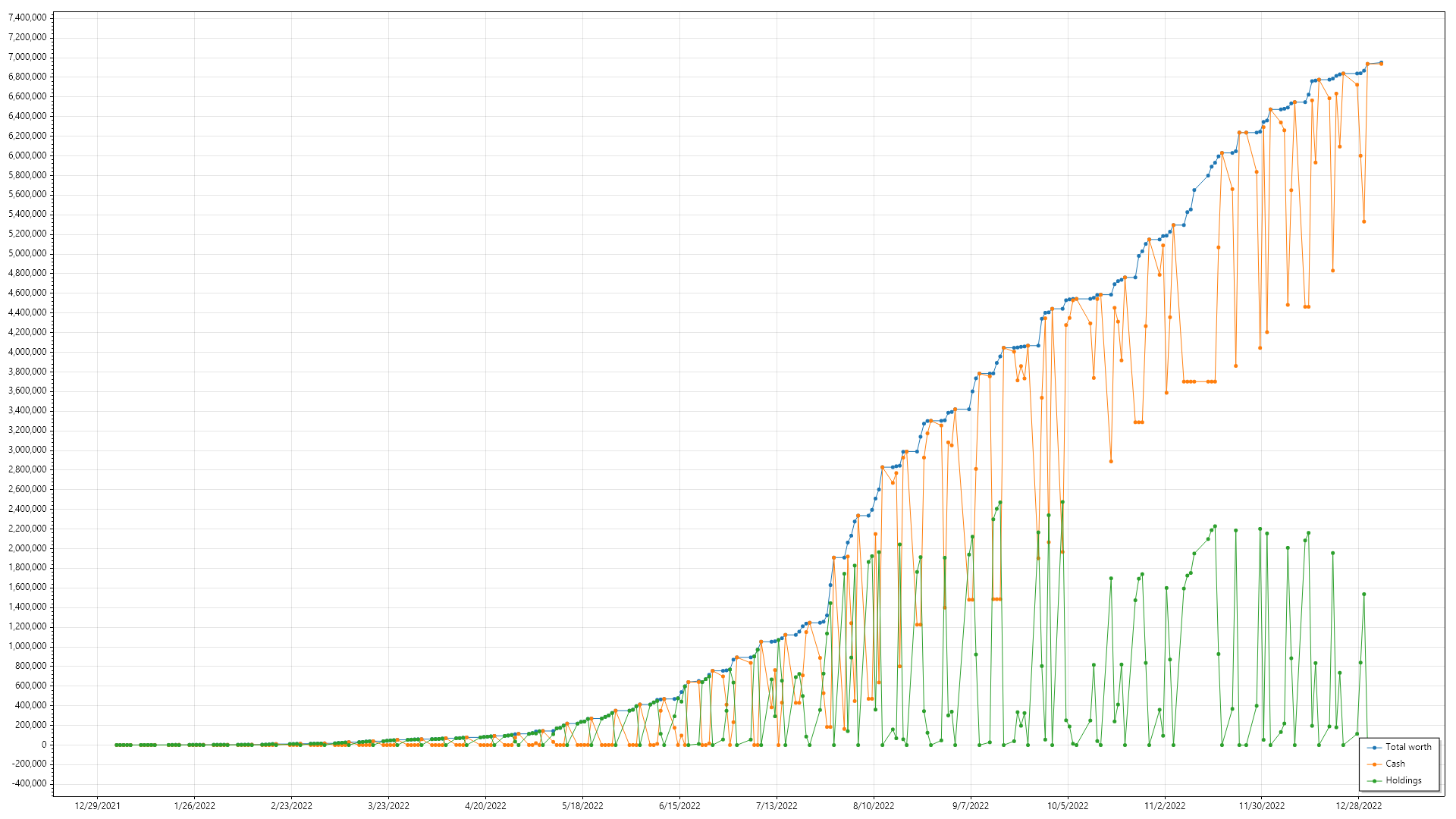1456x819 pixels.
Task: Click the Total worth legend label
Action: pos(1408,747)
